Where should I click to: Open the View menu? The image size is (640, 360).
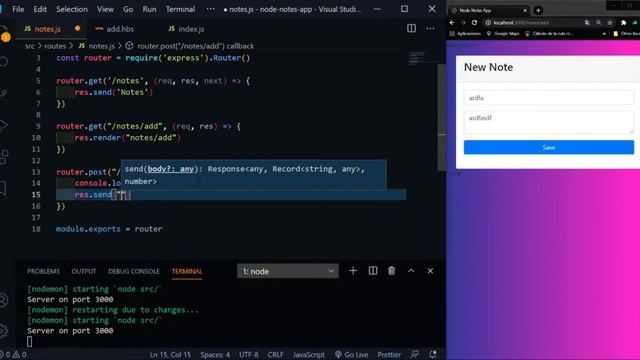105,9
